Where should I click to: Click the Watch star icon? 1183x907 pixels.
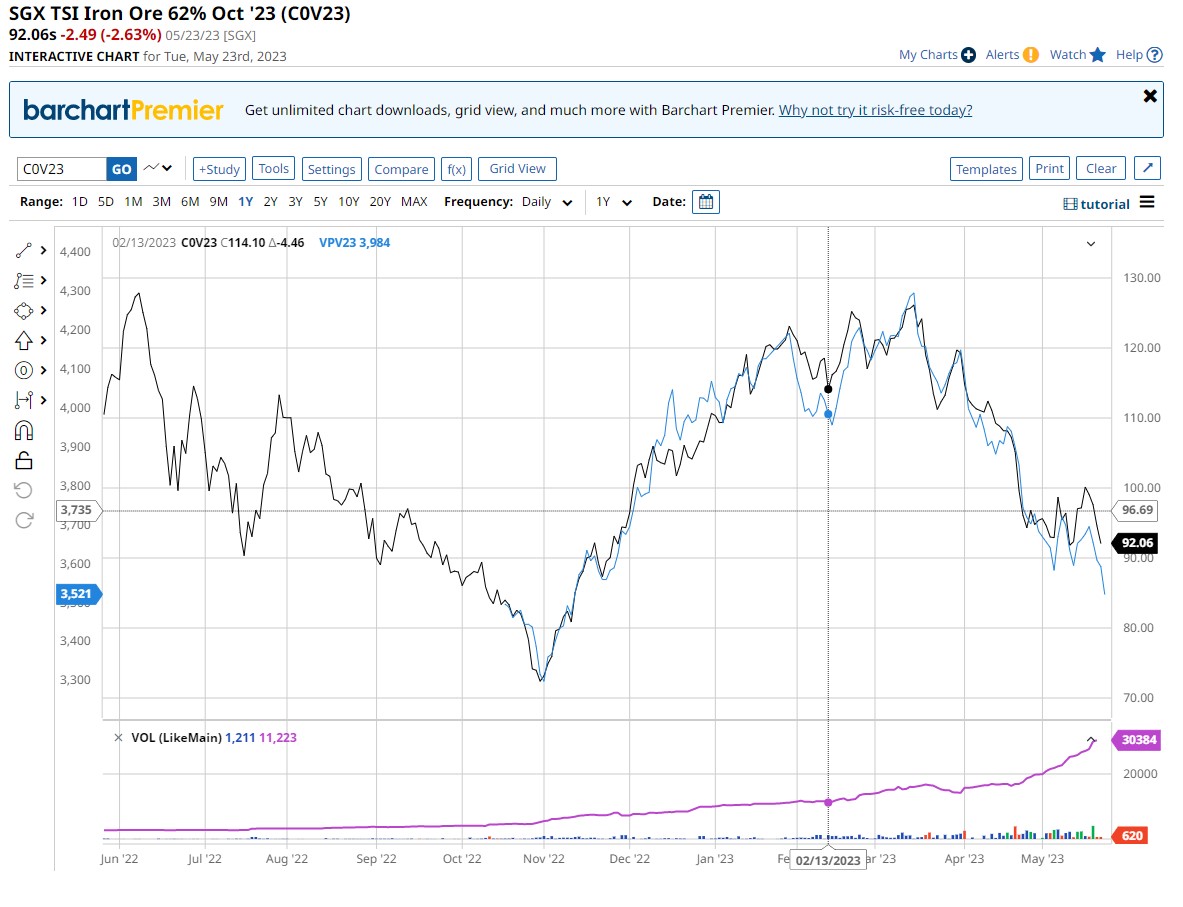click(1098, 55)
